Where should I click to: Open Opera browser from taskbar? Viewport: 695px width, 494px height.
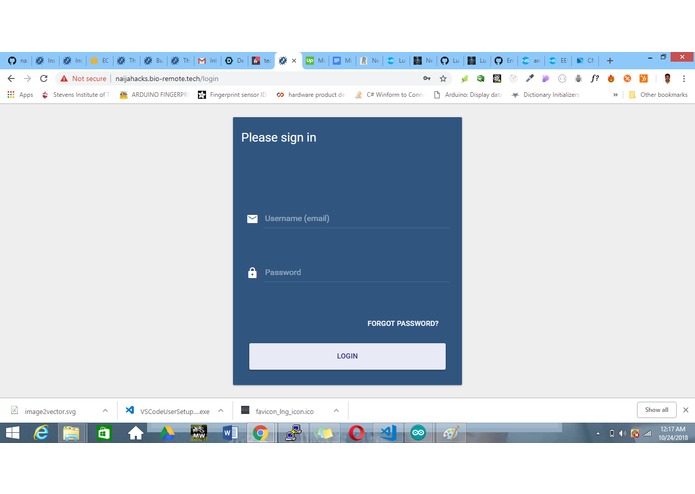[356, 433]
